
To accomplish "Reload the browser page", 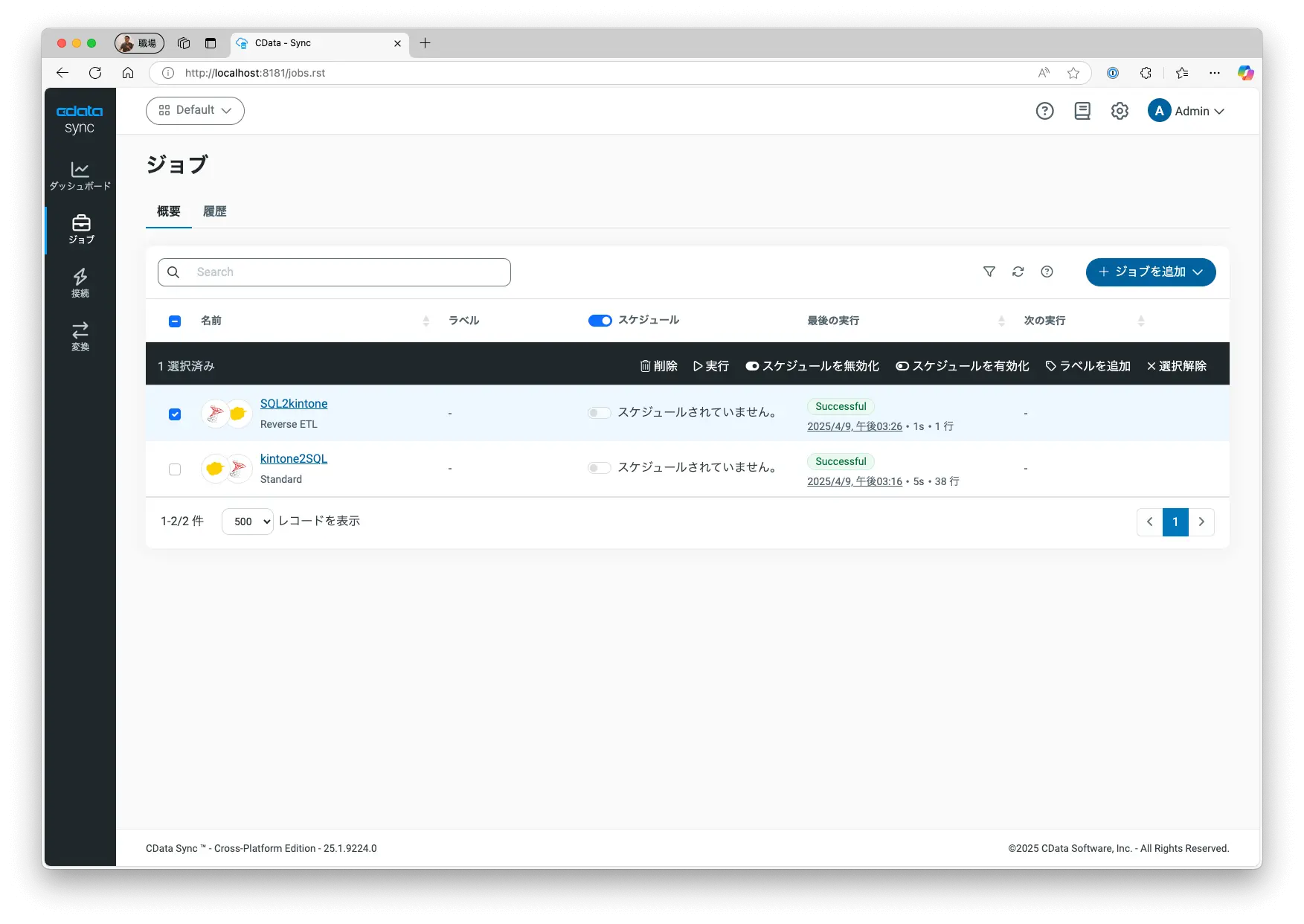I will (95, 73).
